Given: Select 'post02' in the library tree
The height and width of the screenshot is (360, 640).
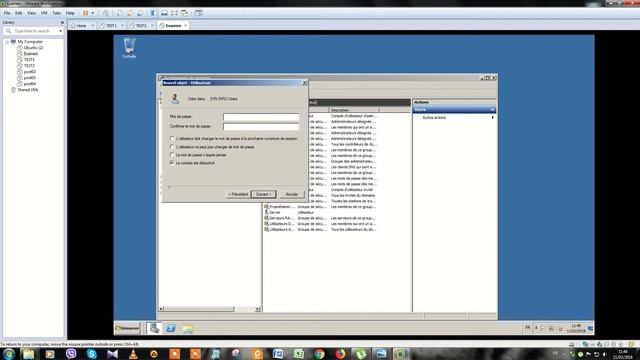Looking at the screenshot, I should (x=30, y=72).
